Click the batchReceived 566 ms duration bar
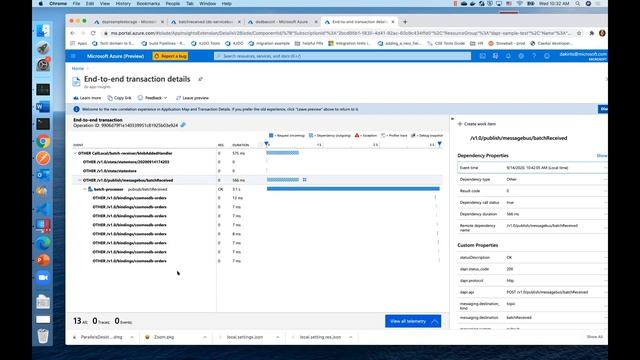The width and height of the screenshot is (640, 360). point(283,180)
